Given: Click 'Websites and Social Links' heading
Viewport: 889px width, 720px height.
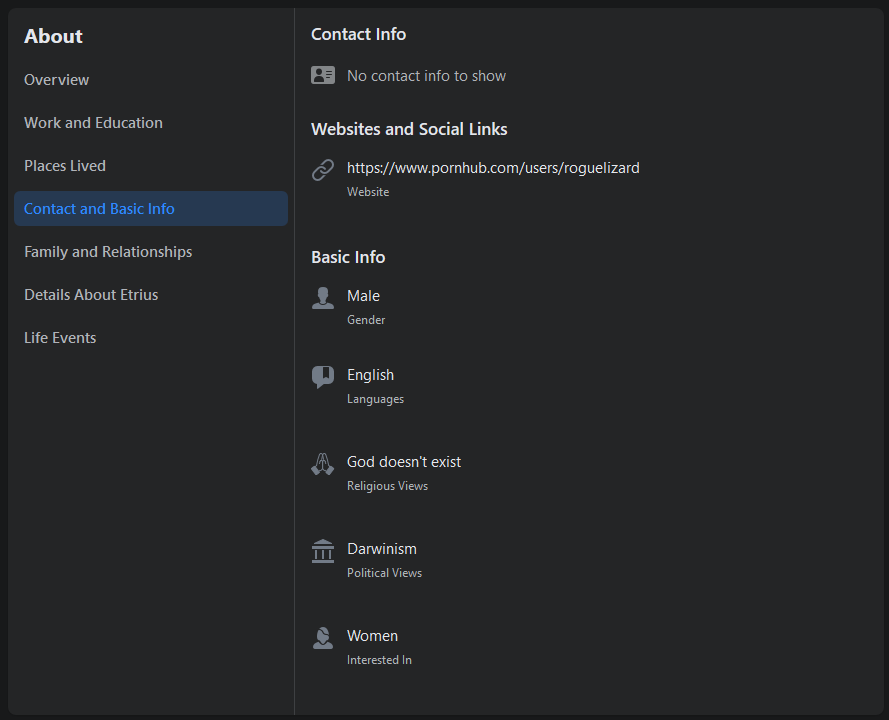Looking at the screenshot, I should 409,129.
